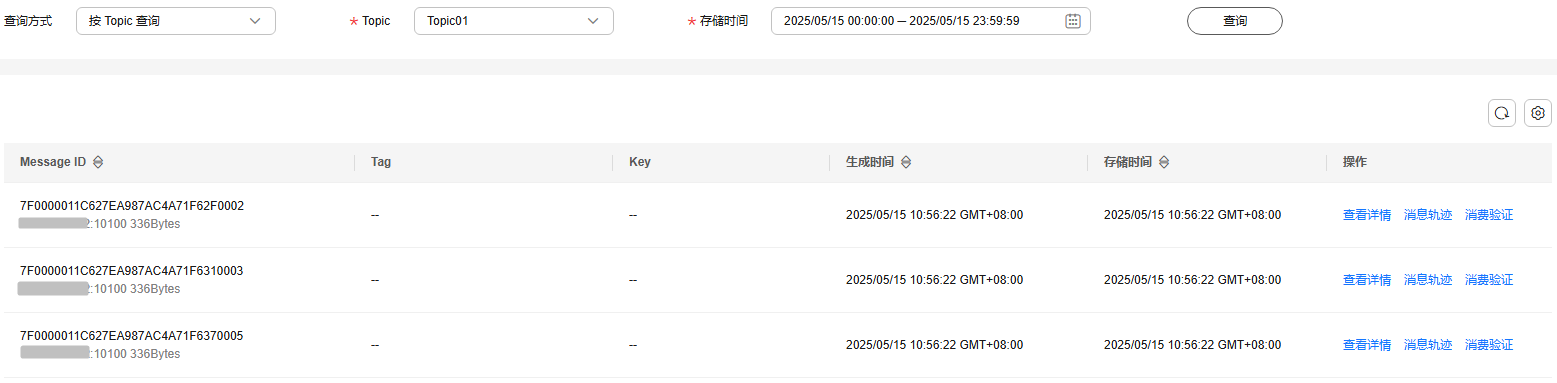The height and width of the screenshot is (383, 1557).
Task: Click the storage time date range field
Action: click(x=931, y=21)
